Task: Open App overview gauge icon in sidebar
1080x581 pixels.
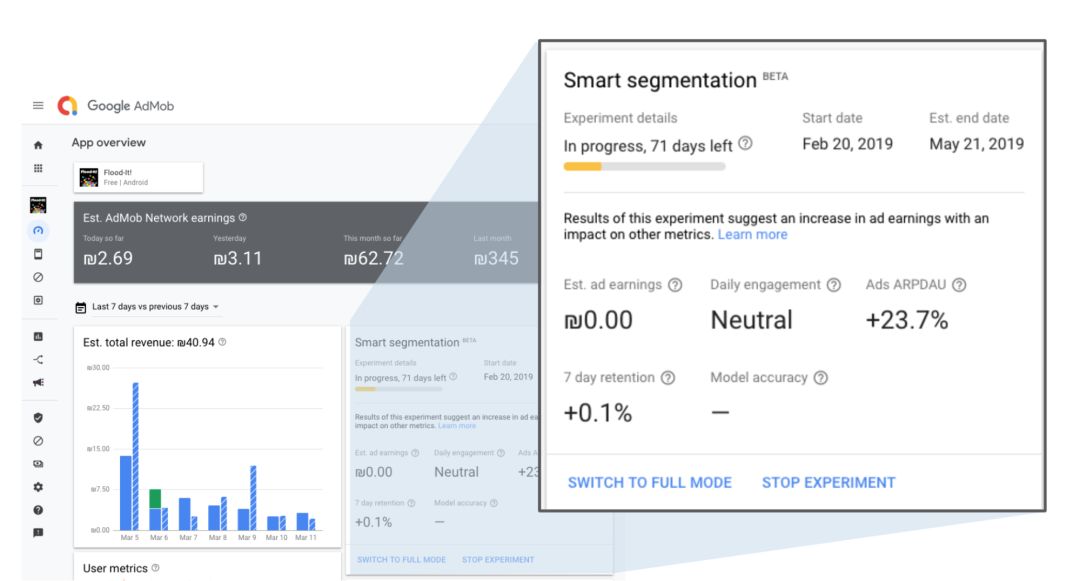Action: 38,231
